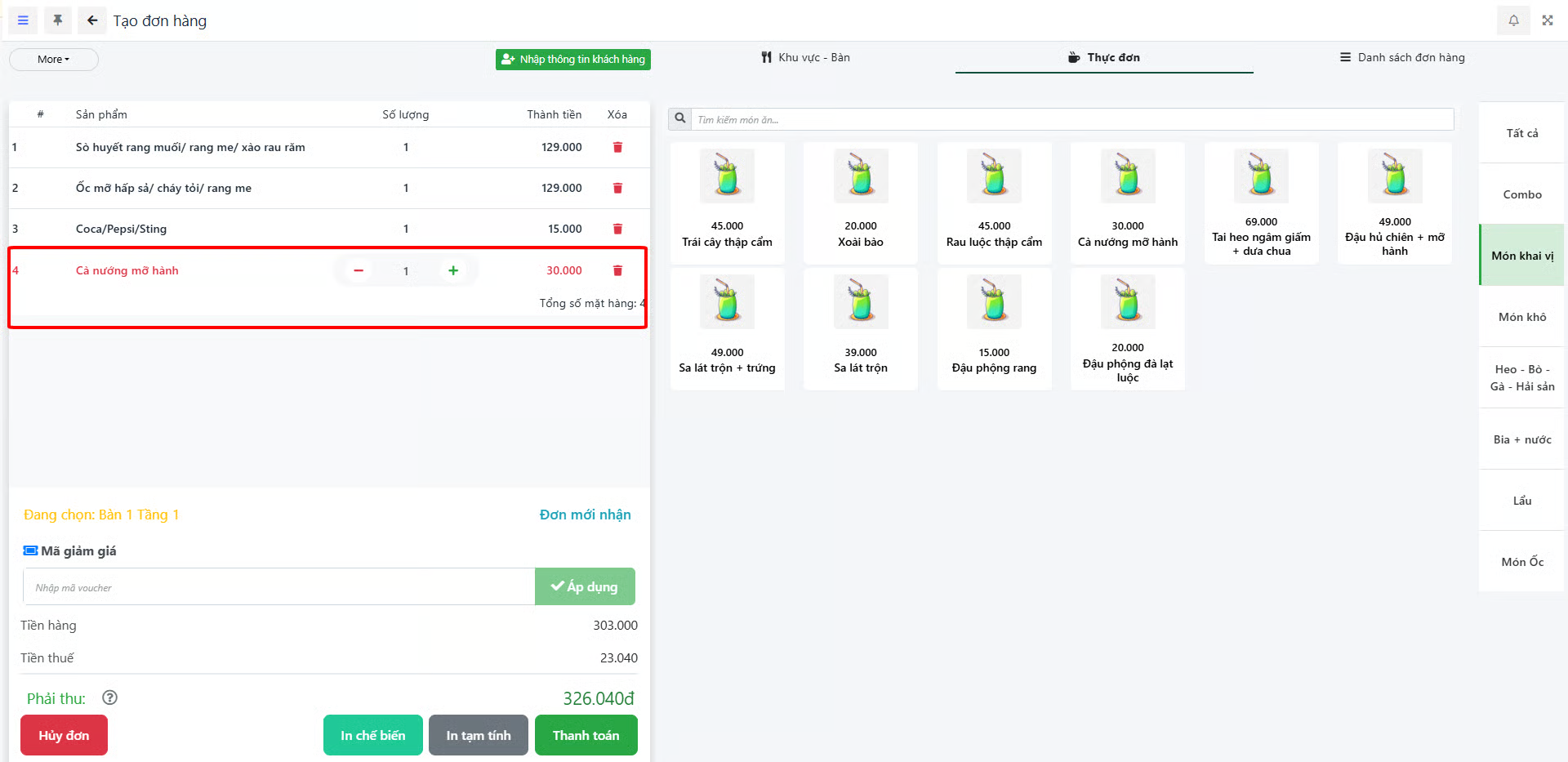Switch to the Khu vực - Bàn tab
Image resolution: width=1568 pixels, height=762 pixels.
pyautogui.click(x=805, y=58)
